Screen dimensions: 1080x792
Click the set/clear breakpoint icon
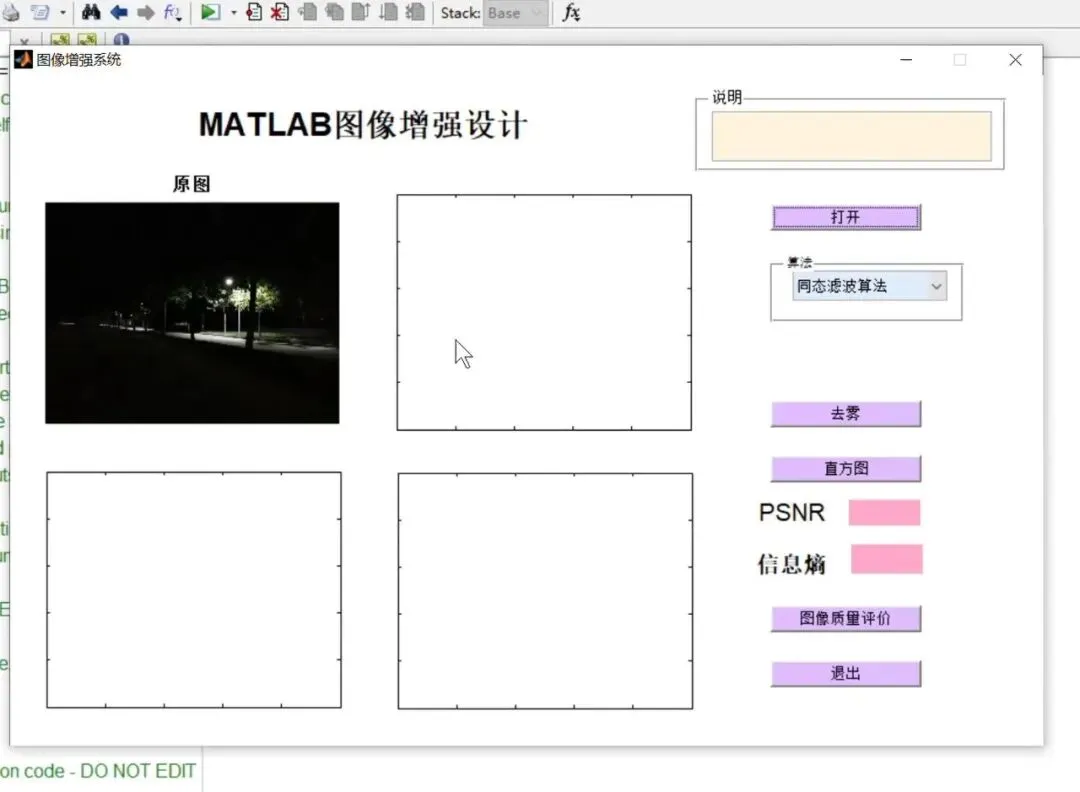click(253, 12)
